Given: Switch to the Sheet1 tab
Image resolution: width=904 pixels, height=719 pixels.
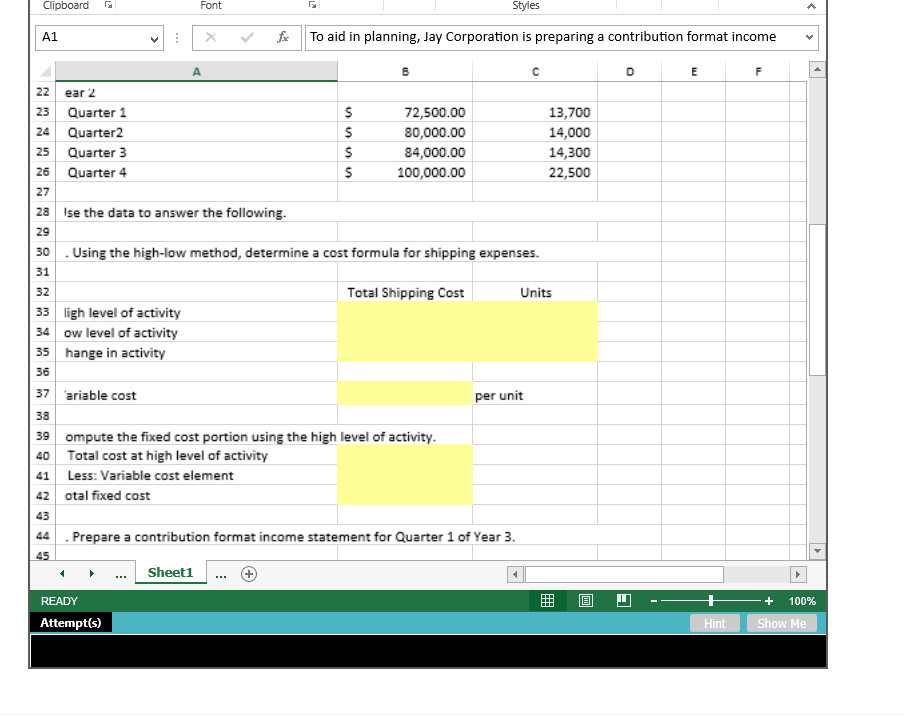Looking at the screenshot, I should 170,572.
